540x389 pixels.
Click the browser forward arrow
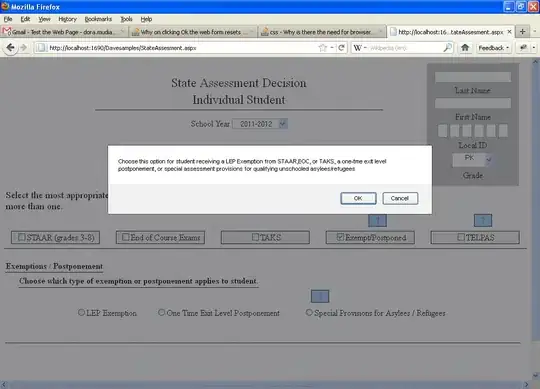tap(23, 48)
